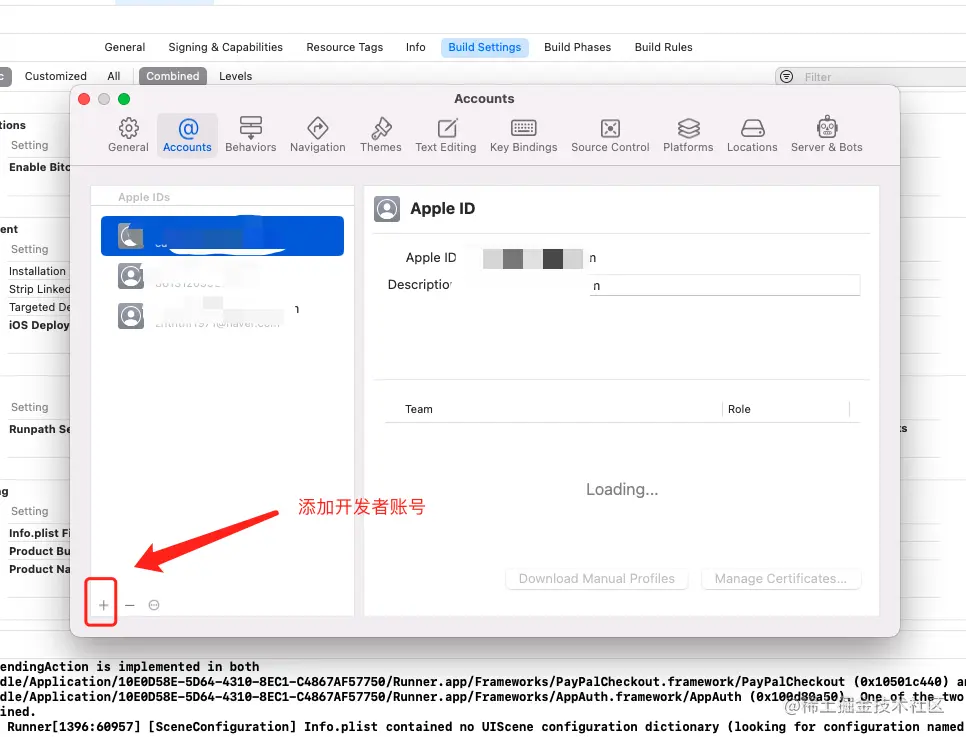The image size is (966, 737).
Task: Select the Build Settings tab
Action: 484,47
